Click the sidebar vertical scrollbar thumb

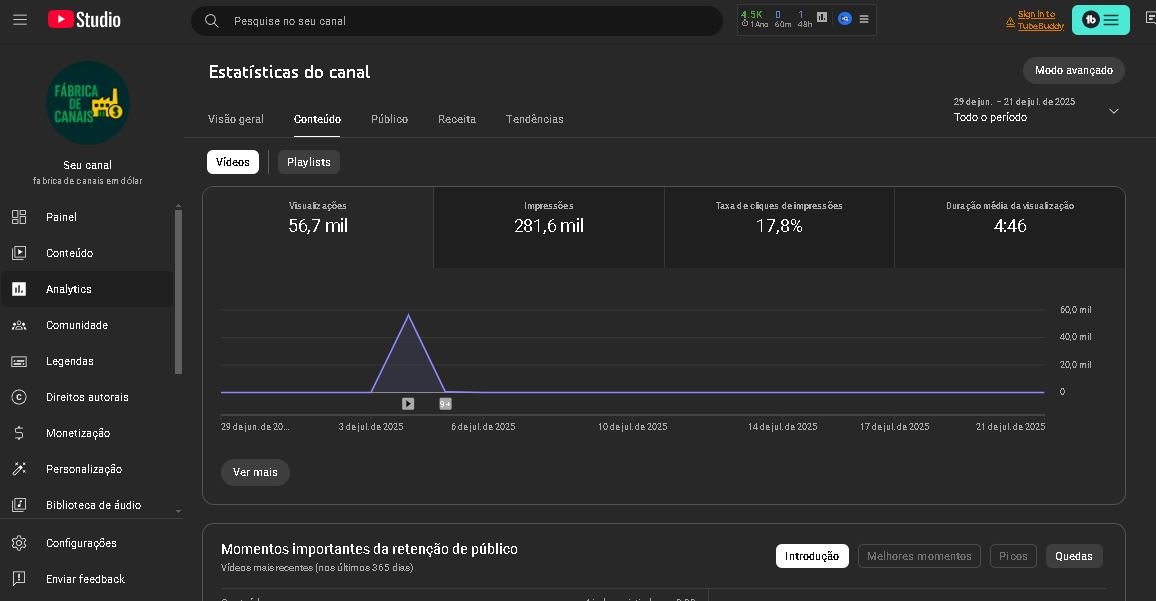178,292
